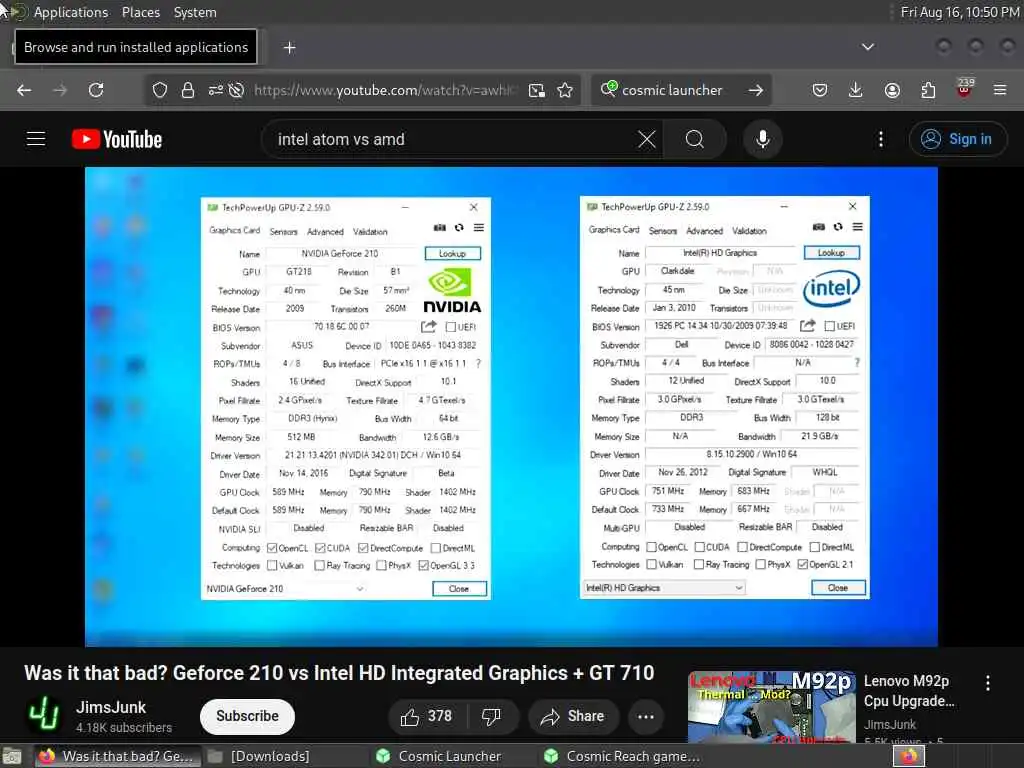Click the site padlock security icon

point(188,90)
